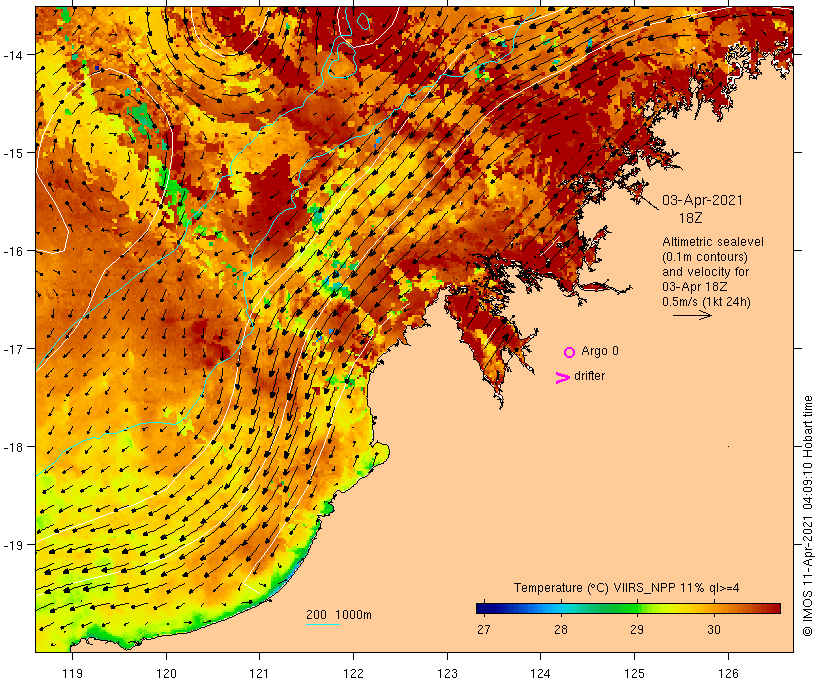Image resolution: width=820 pixels, height=680 pixels.
Task: Click the '(0.1m contours)' caption line
Action: pos(705,257)
